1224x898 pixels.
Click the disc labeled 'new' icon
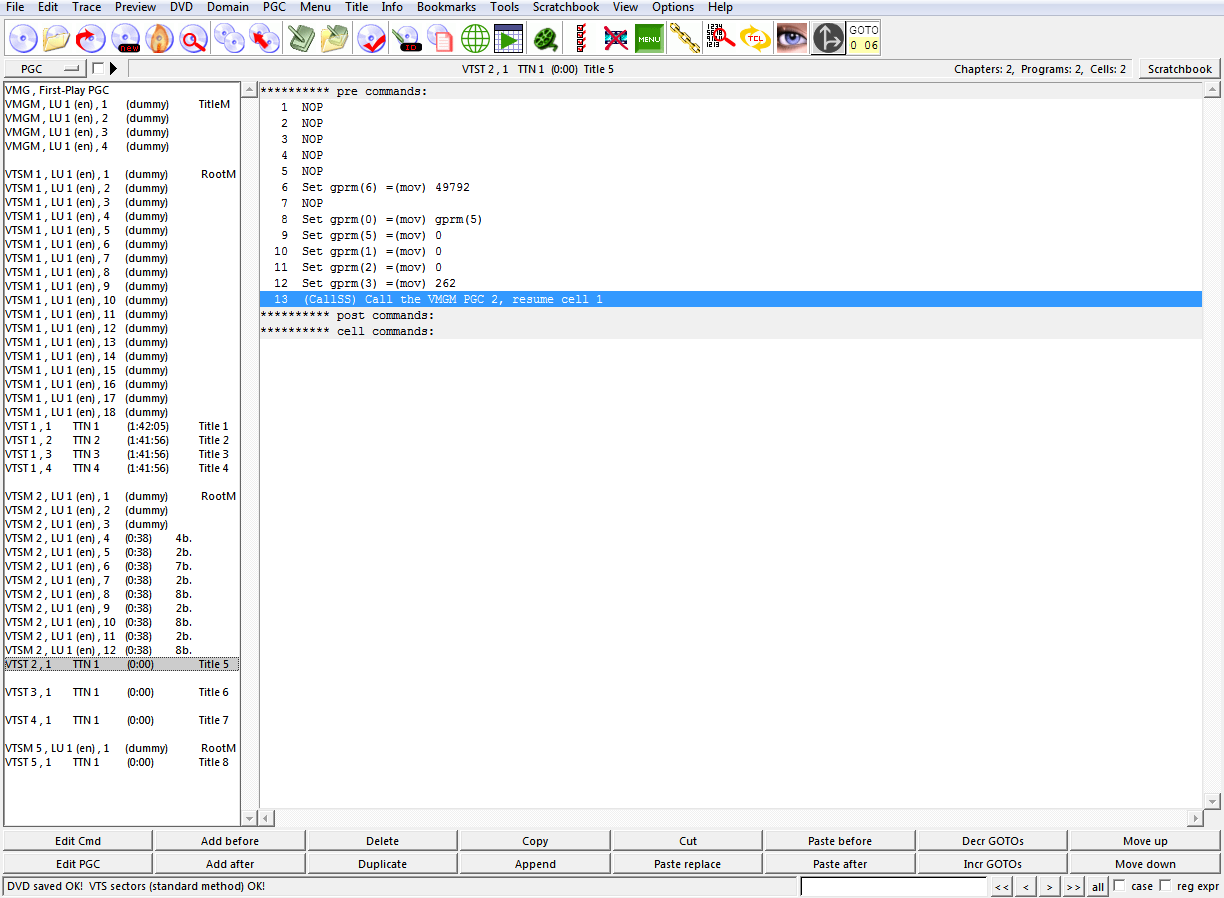(125, 38)
